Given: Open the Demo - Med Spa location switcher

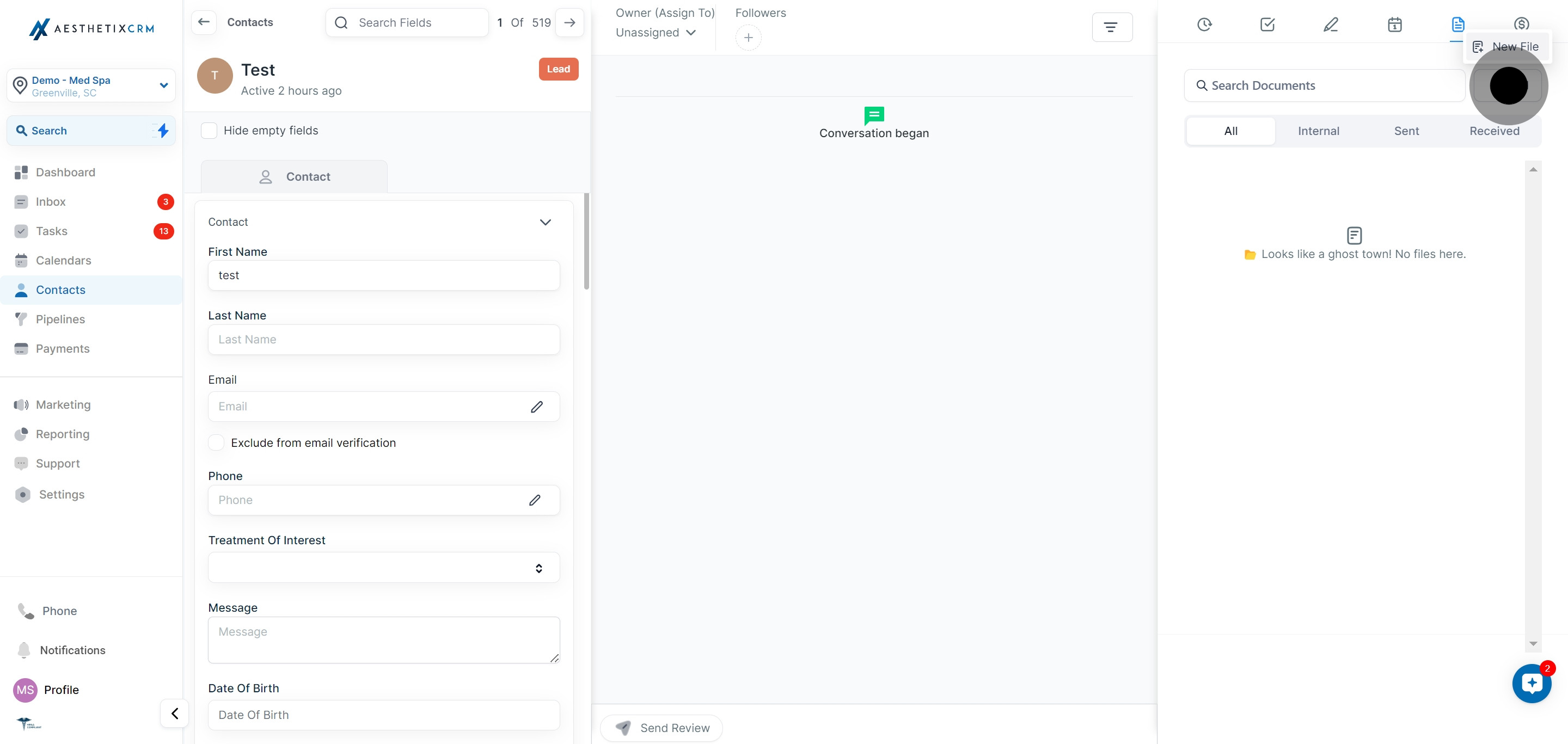Looking at the screenshot, I should click(91, 86).
